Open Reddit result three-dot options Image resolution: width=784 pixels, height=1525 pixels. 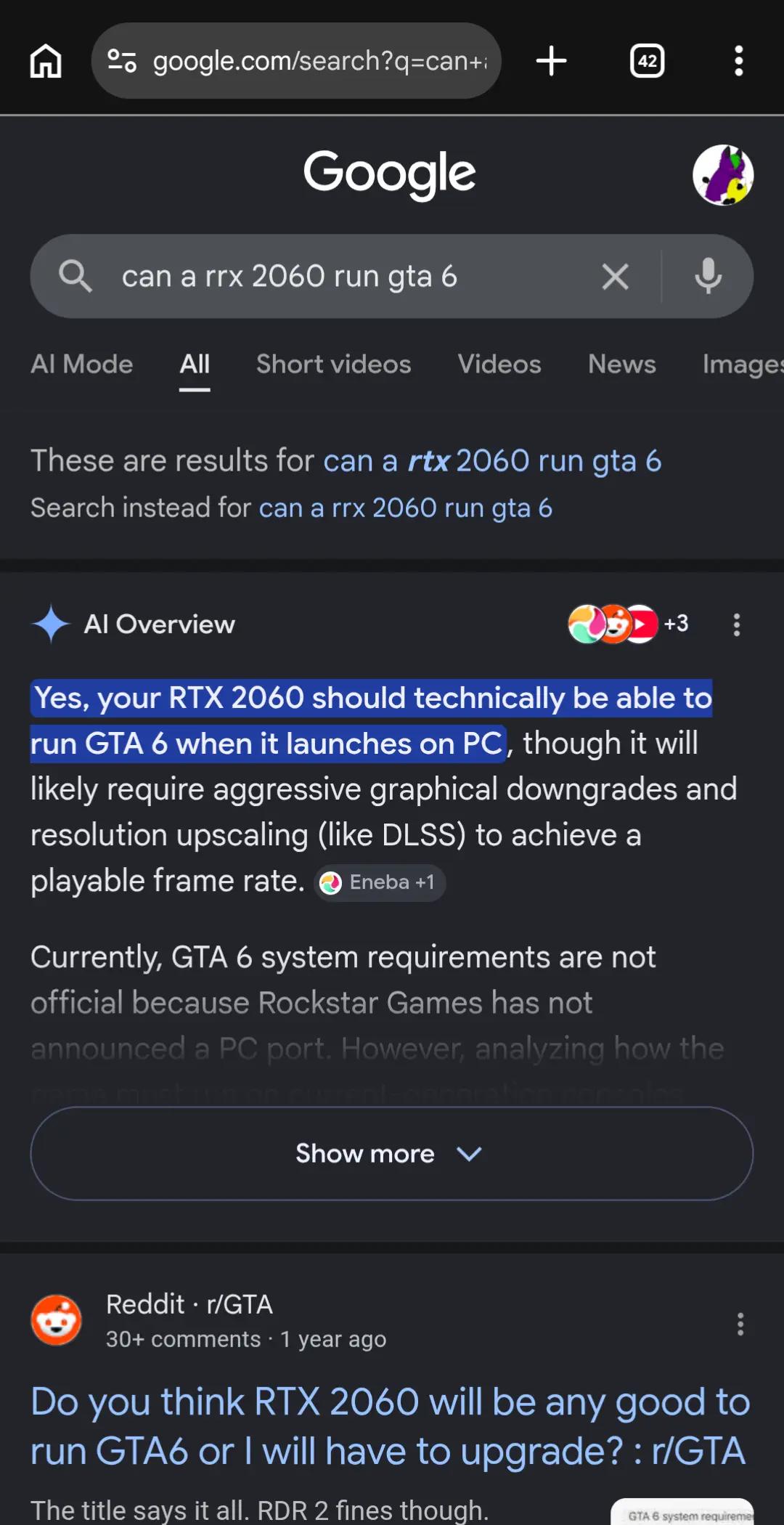click(740, 1324)
